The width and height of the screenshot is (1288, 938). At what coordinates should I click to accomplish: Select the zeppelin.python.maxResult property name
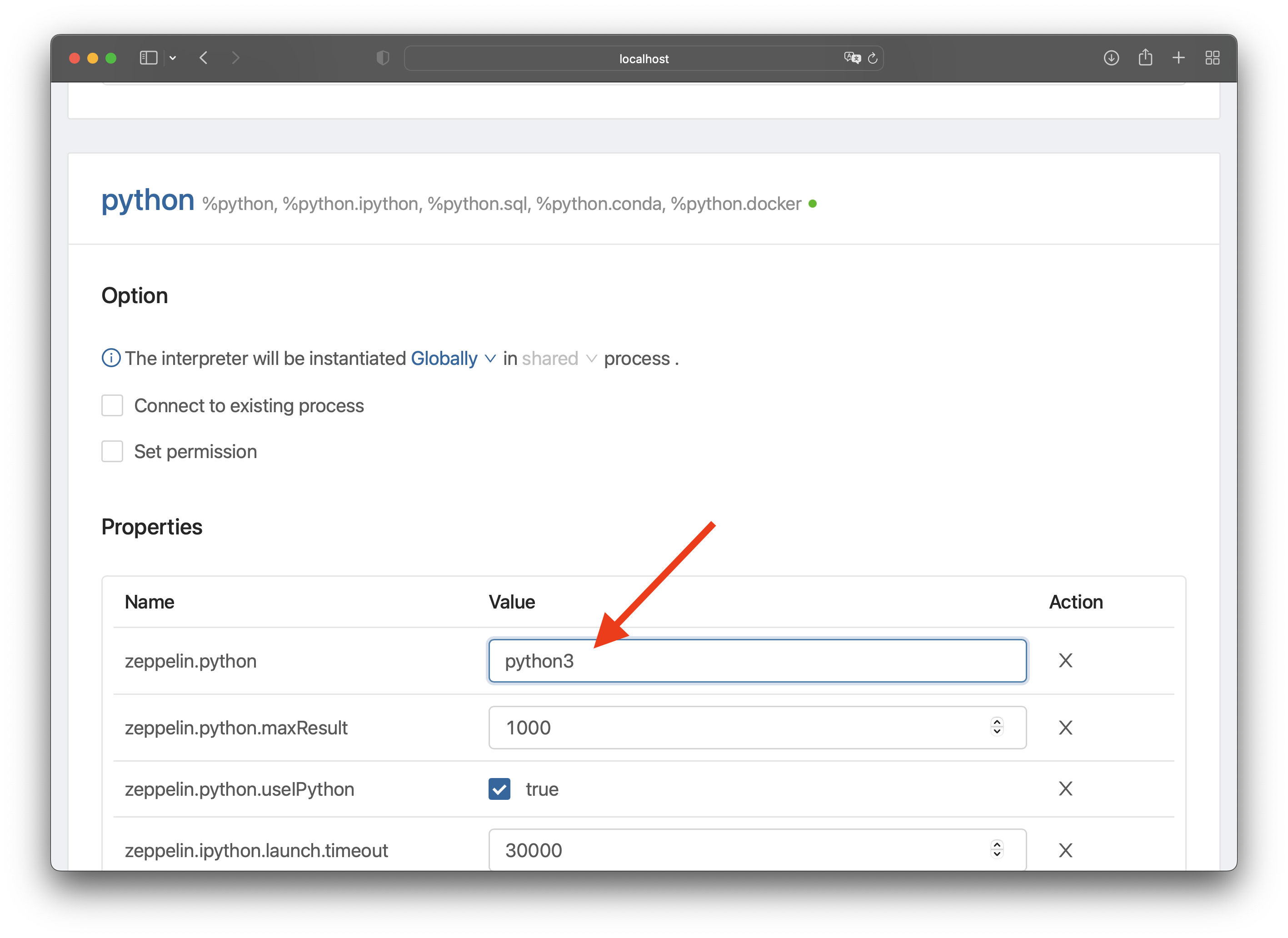236,728
